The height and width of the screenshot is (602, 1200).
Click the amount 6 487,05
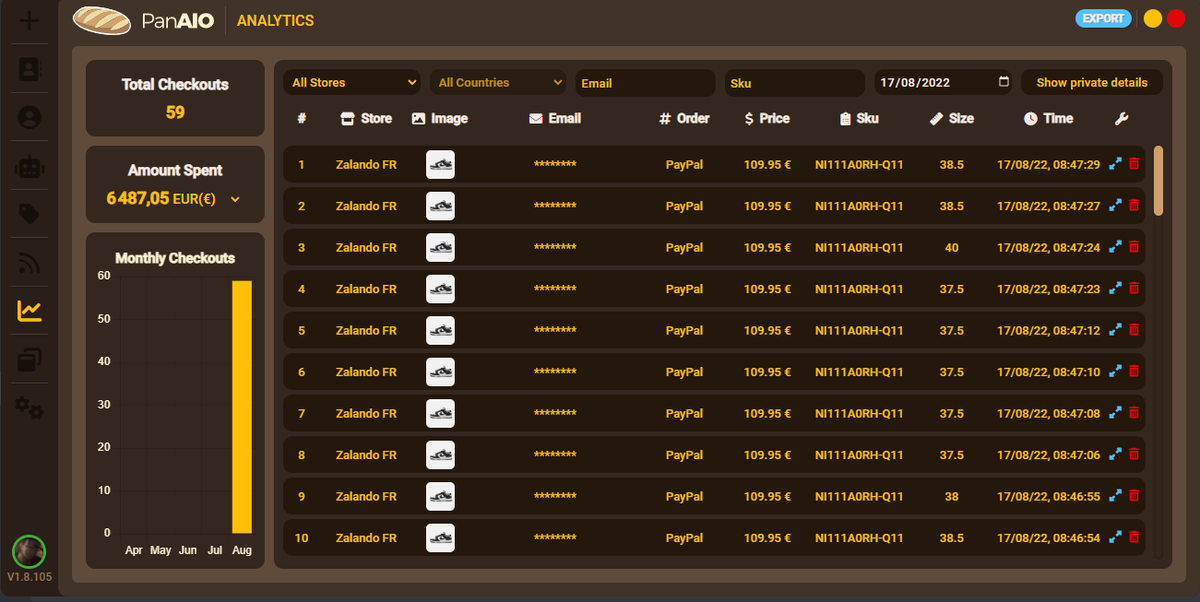(x=138, y=199)
